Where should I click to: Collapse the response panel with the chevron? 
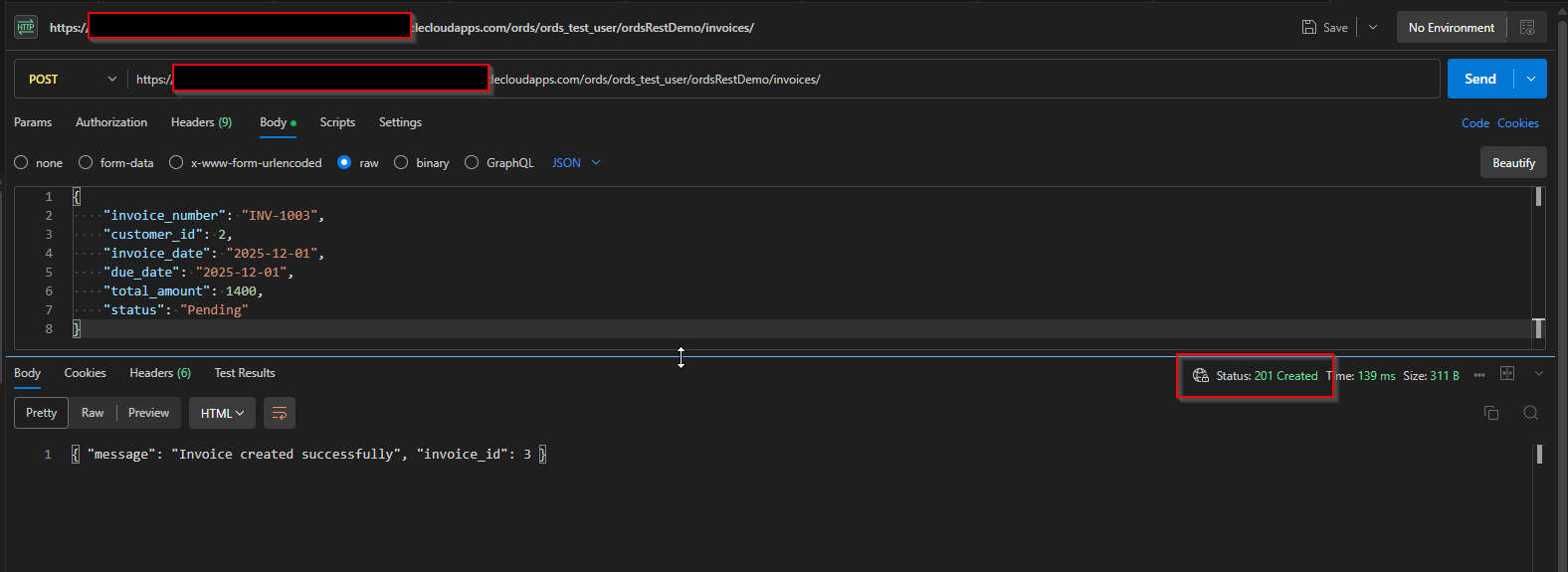(x=1539, y=373)
